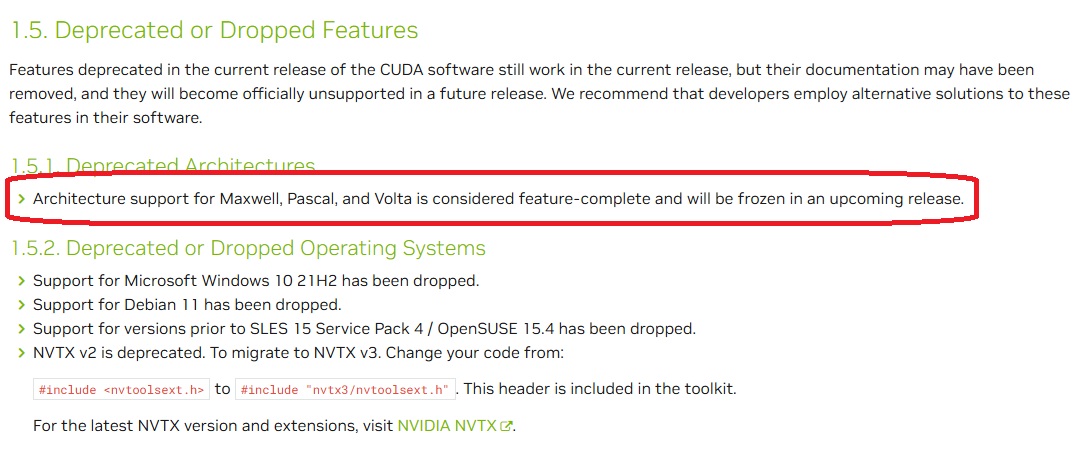
Task: Click the SLES 15 Service Pack 4 text
Action: point(365,329)
